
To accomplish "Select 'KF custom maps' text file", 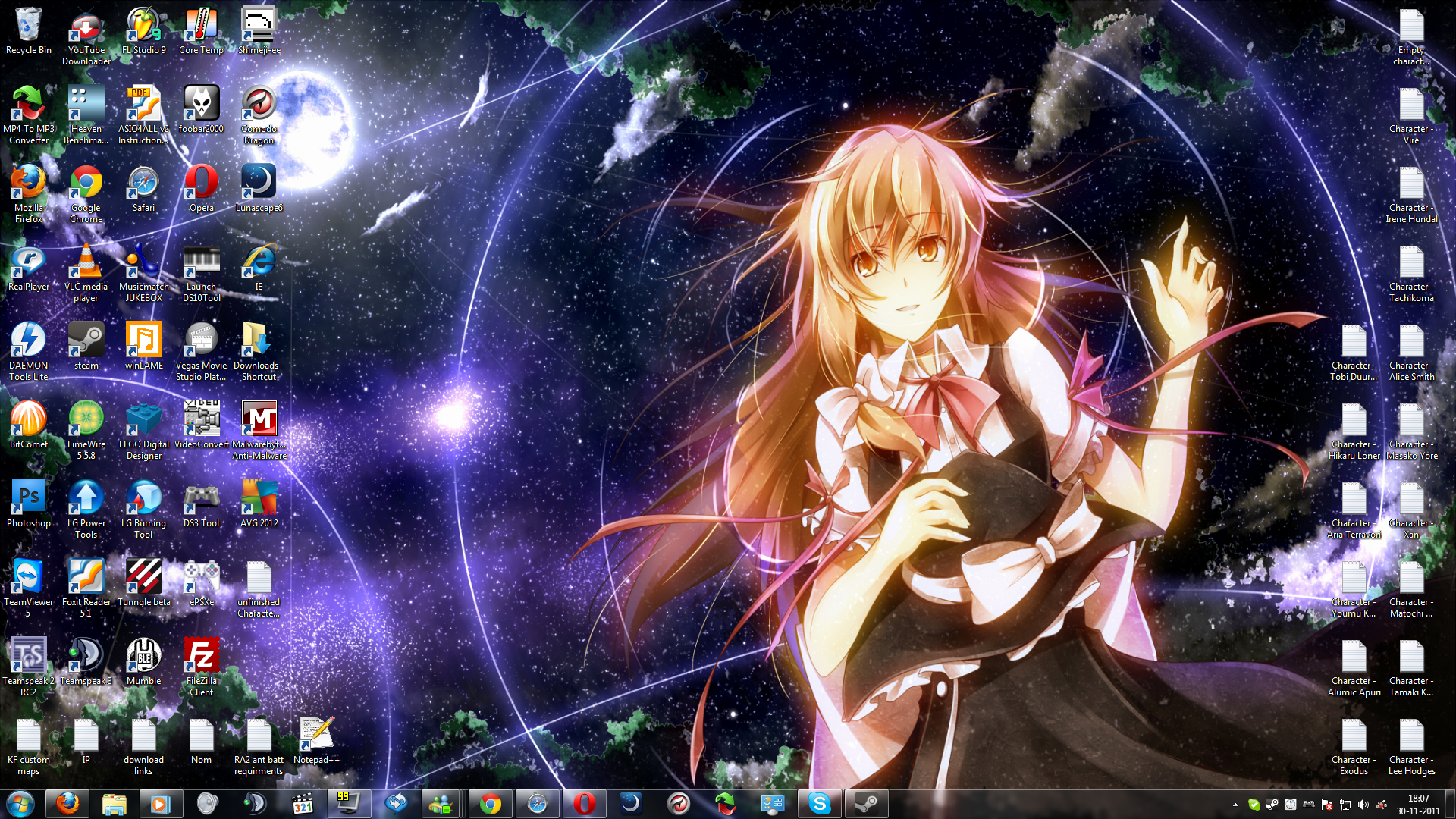I will 29,745.
